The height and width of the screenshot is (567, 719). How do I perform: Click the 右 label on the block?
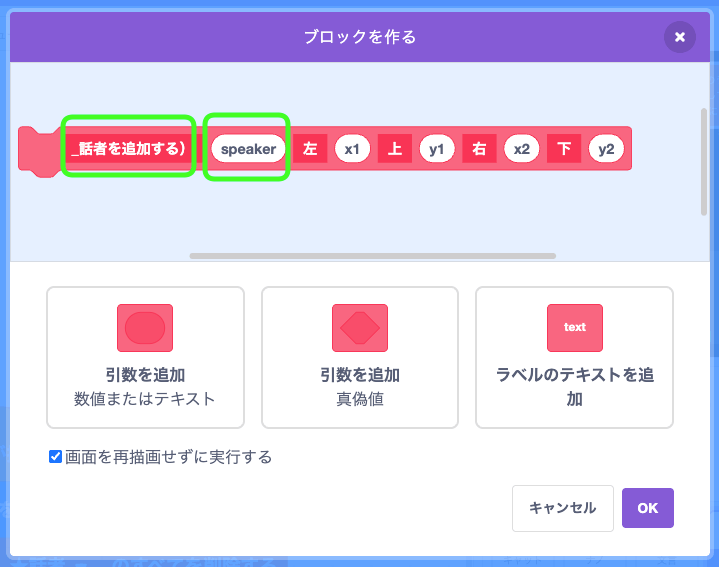(x=479, y=149)
